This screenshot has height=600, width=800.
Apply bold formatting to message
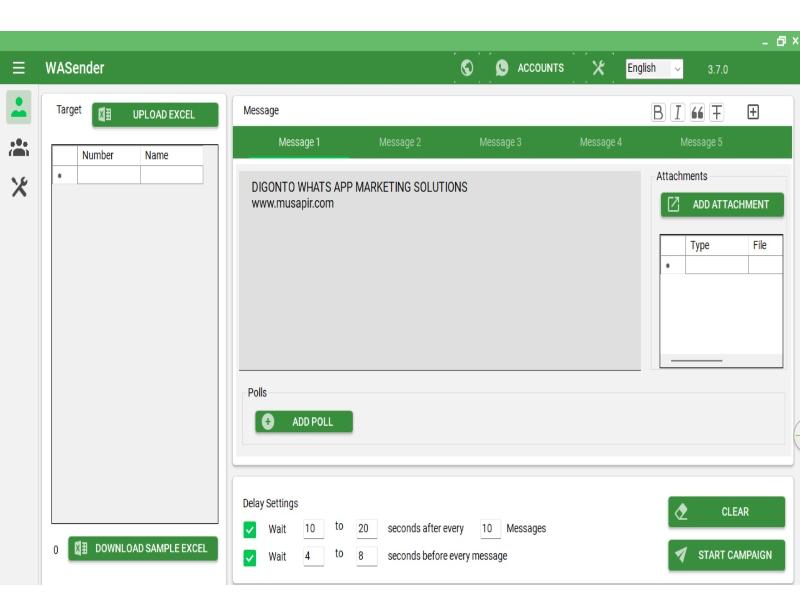coord(658,111)
